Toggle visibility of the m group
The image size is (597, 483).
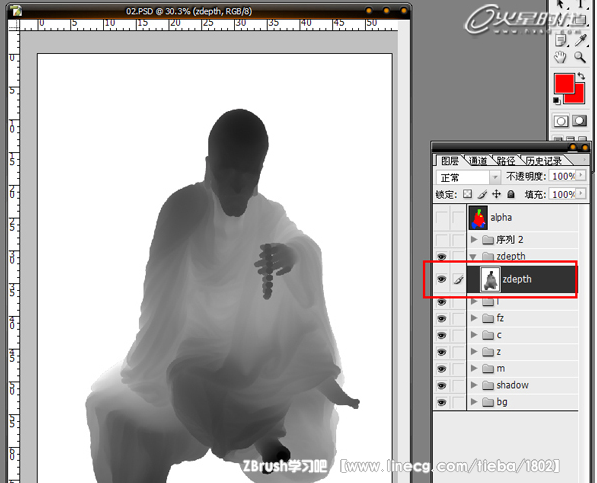pyautogui.click(x=442, y=368)
